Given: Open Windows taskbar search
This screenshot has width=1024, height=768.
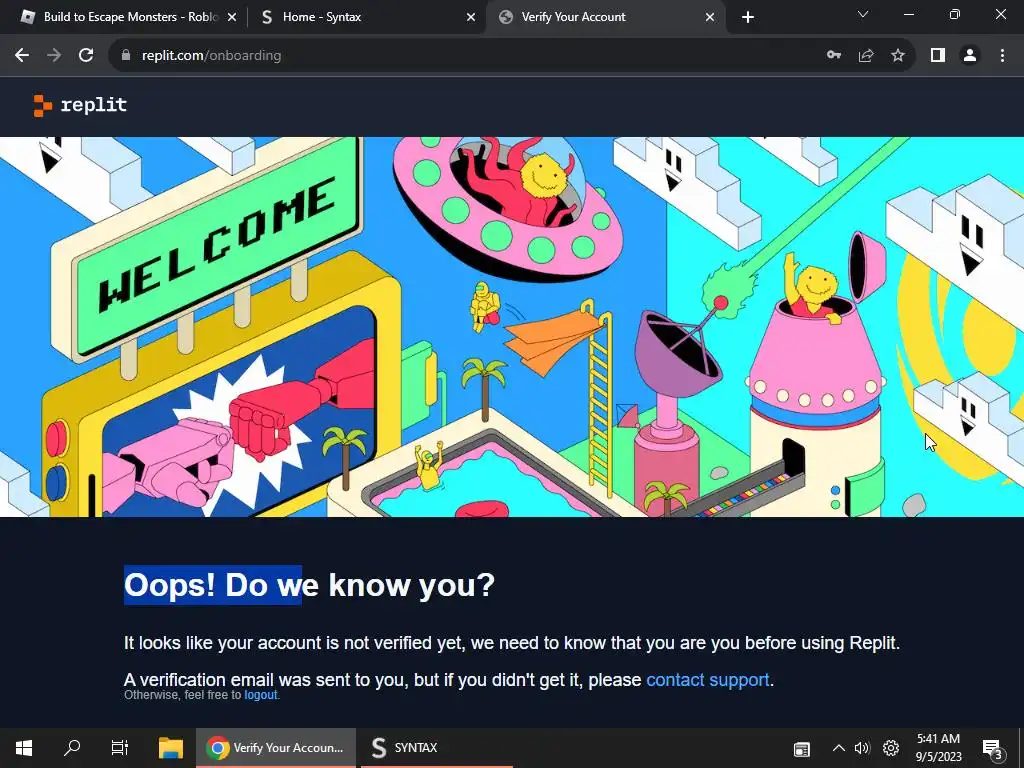Looking at the screenshot, I should (x=72, y=748).
